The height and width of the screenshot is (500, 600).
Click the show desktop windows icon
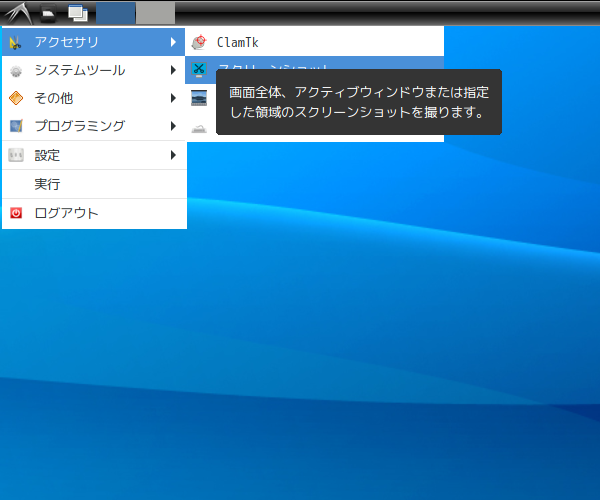[x=78, y=13]
